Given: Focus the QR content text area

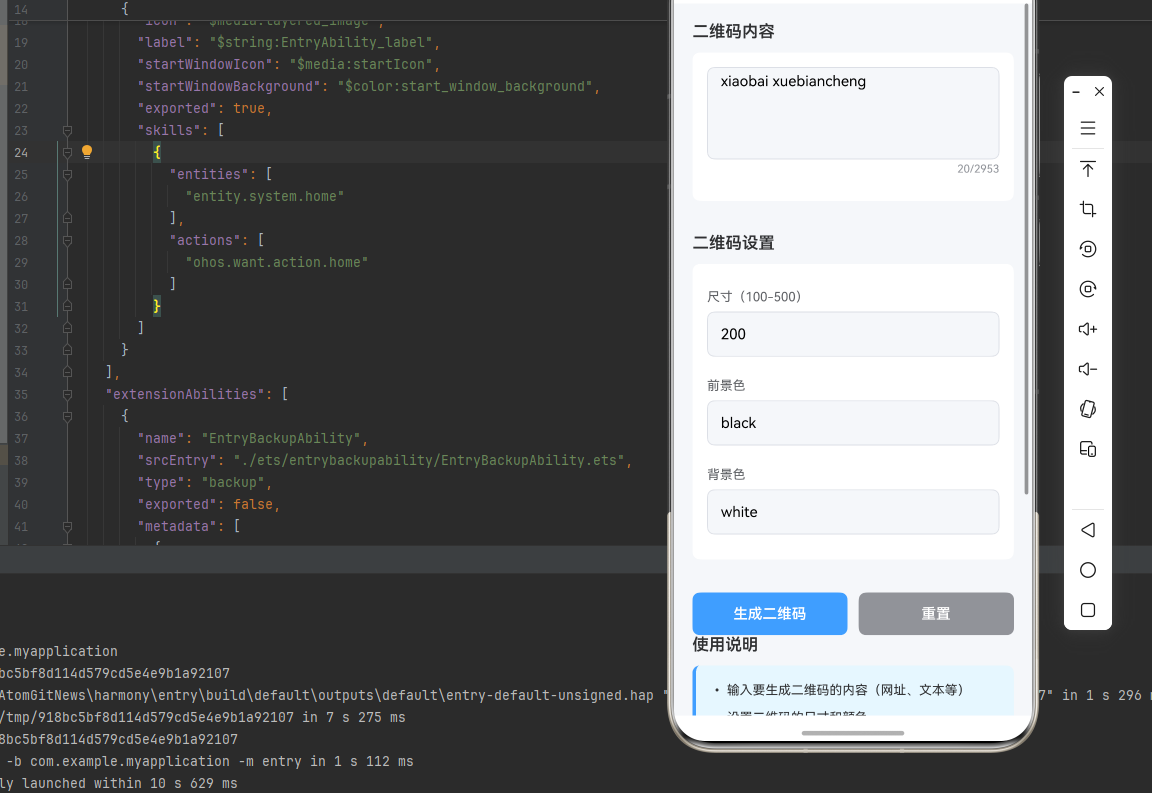Looking at the screenshot, I should pos(853,113).
